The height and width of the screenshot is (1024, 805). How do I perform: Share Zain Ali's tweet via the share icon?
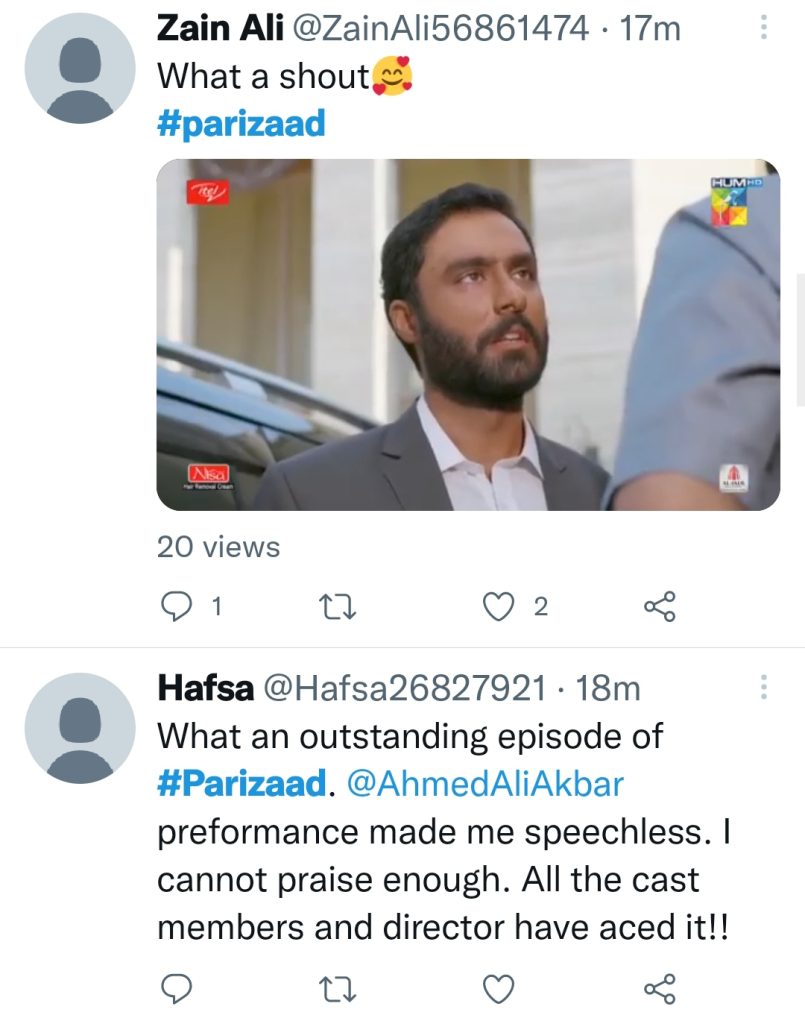660,605
